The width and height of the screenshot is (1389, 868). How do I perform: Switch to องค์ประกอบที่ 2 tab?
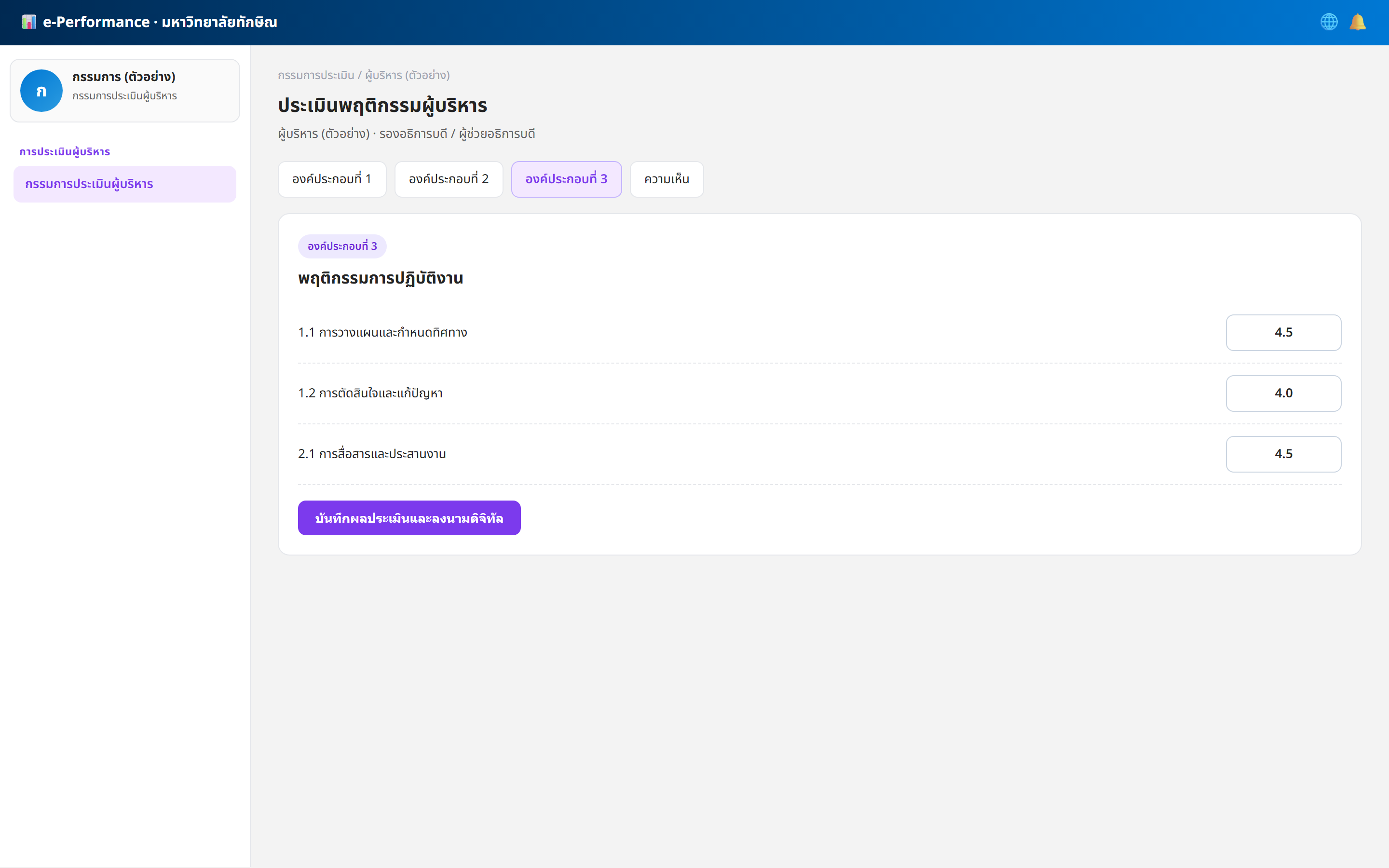tap(449, 179)
